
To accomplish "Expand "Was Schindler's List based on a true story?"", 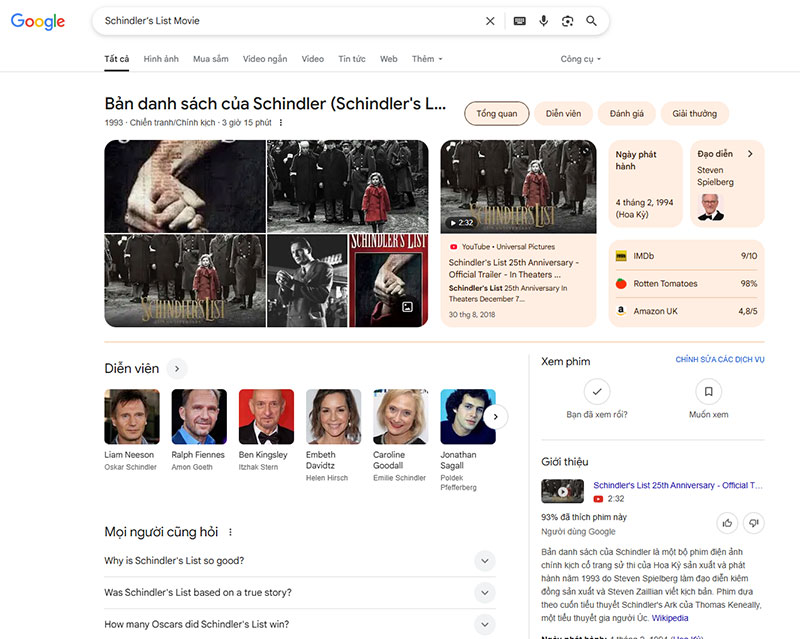I will coord(299,593).
